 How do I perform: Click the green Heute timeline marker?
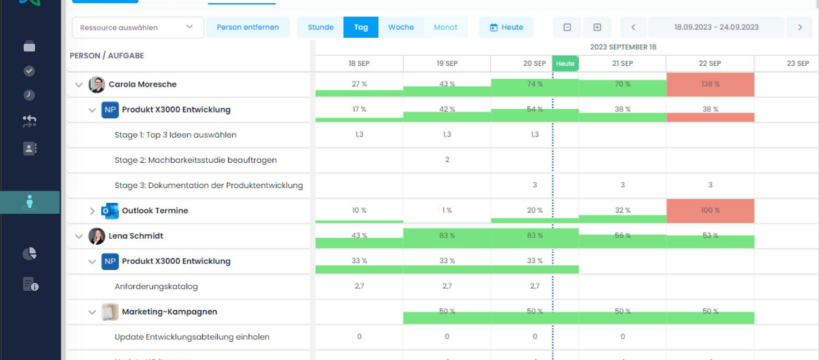[565, 63]
